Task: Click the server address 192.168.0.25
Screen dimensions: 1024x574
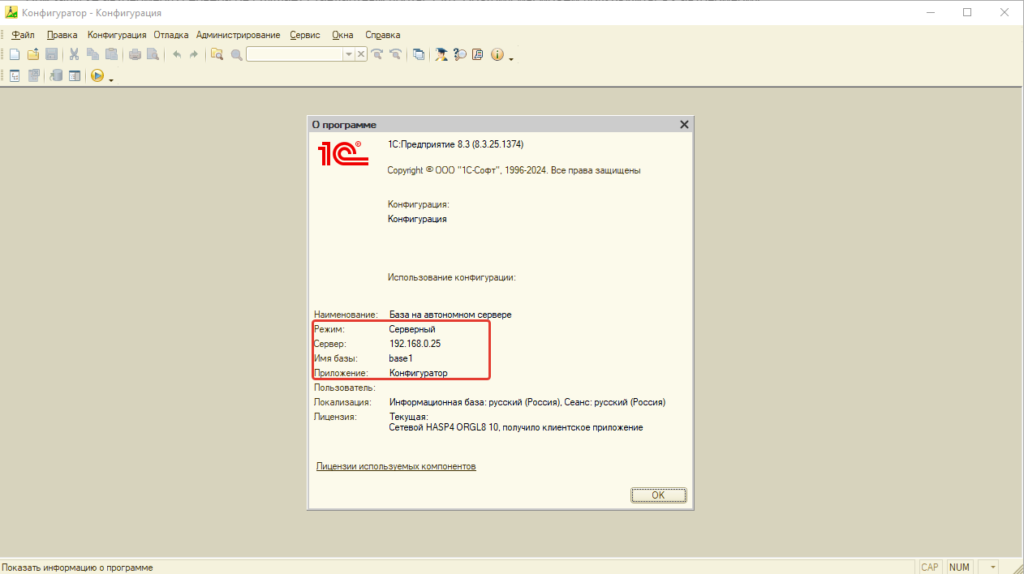Action: pyautogui.click(x=415, y=344)
